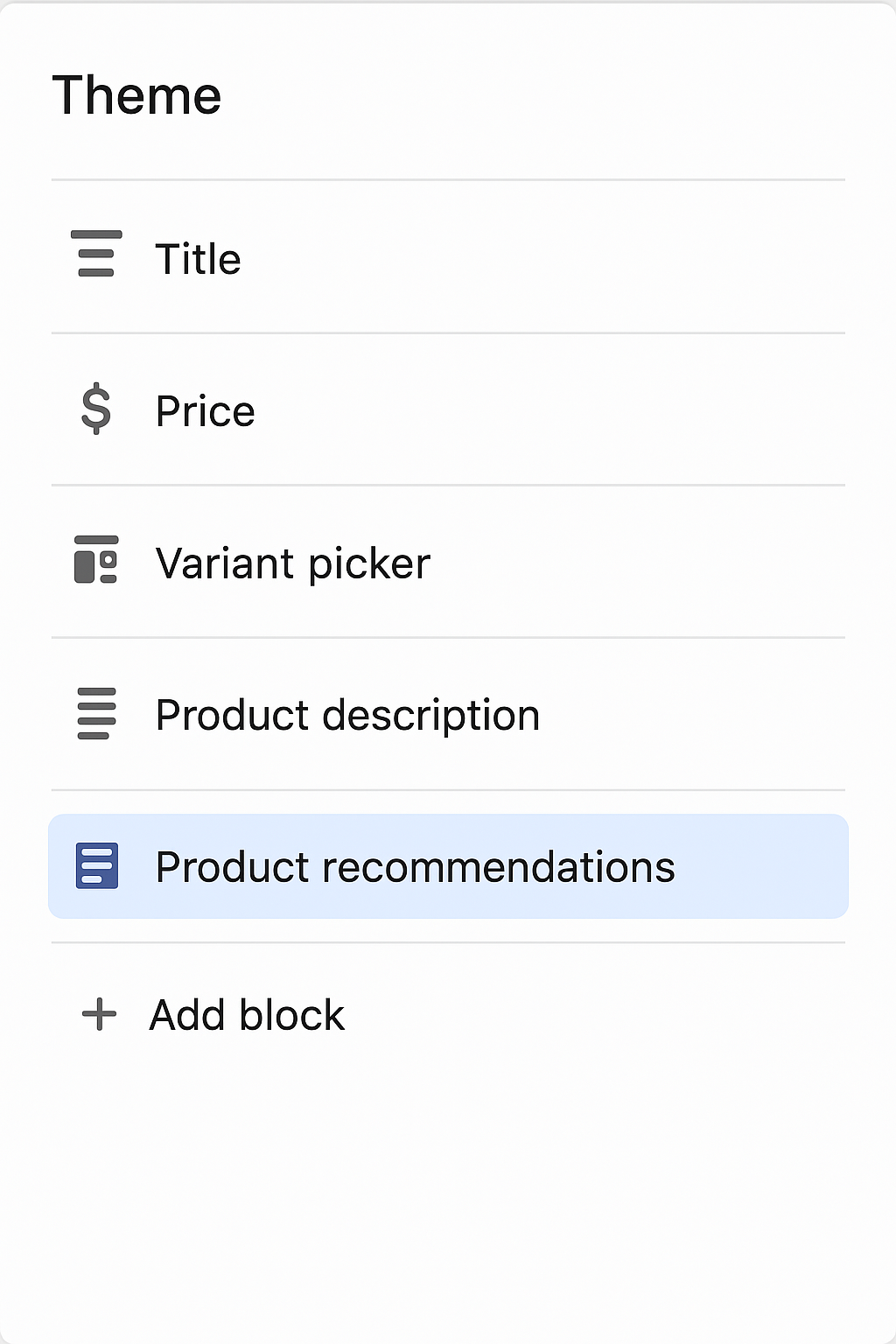Click the Product description row's right side
The width and height of the screenshot is (896, 1344).
pos(700,714)
